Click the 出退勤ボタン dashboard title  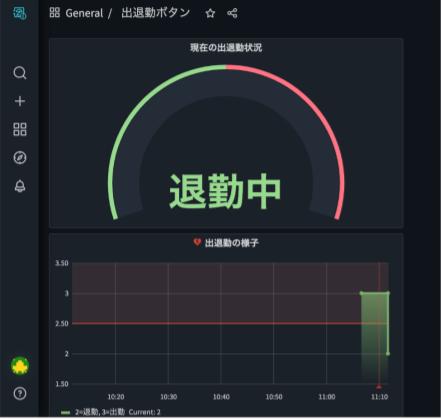[x=155, y=13]
